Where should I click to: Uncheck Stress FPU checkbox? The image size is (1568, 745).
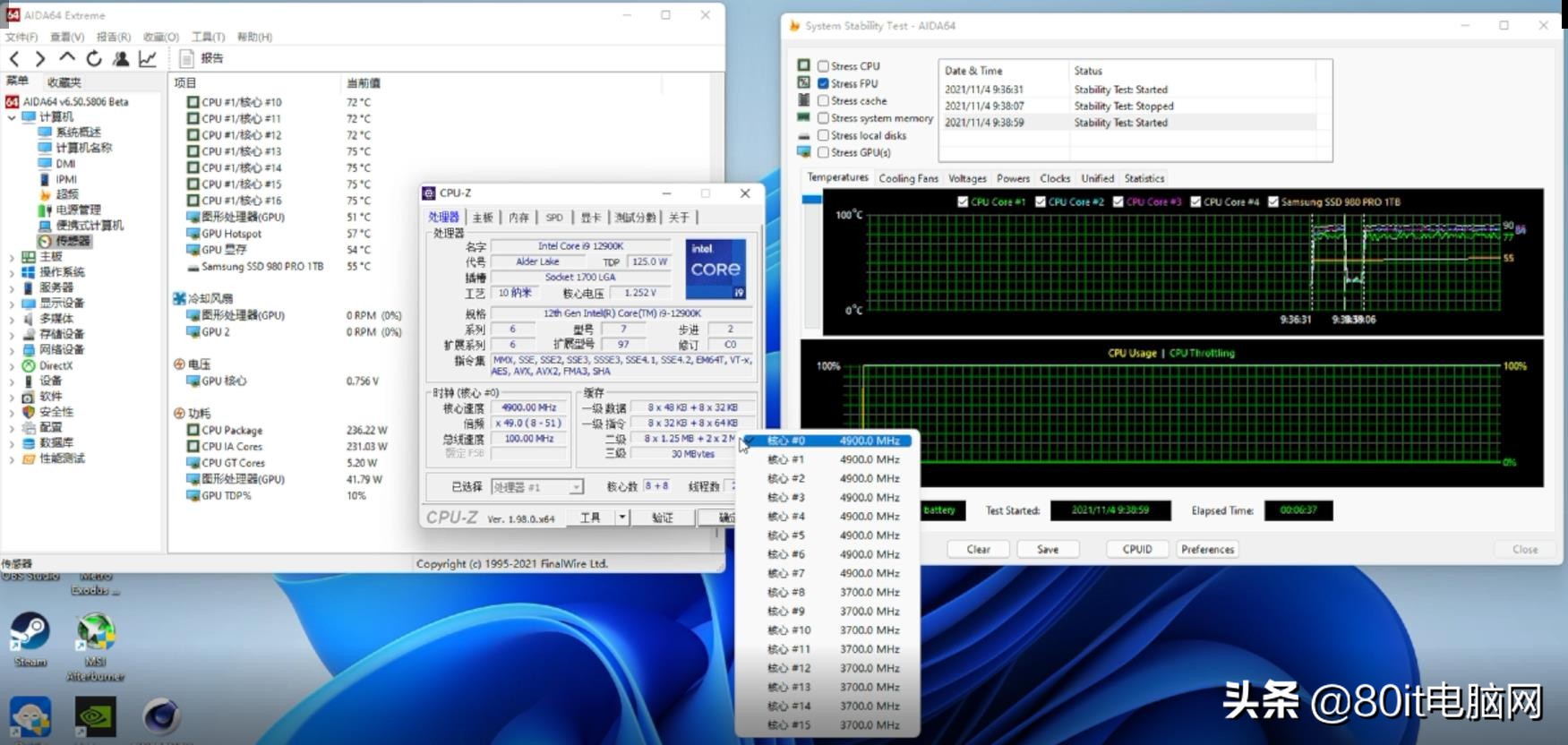tap(823, 83)
